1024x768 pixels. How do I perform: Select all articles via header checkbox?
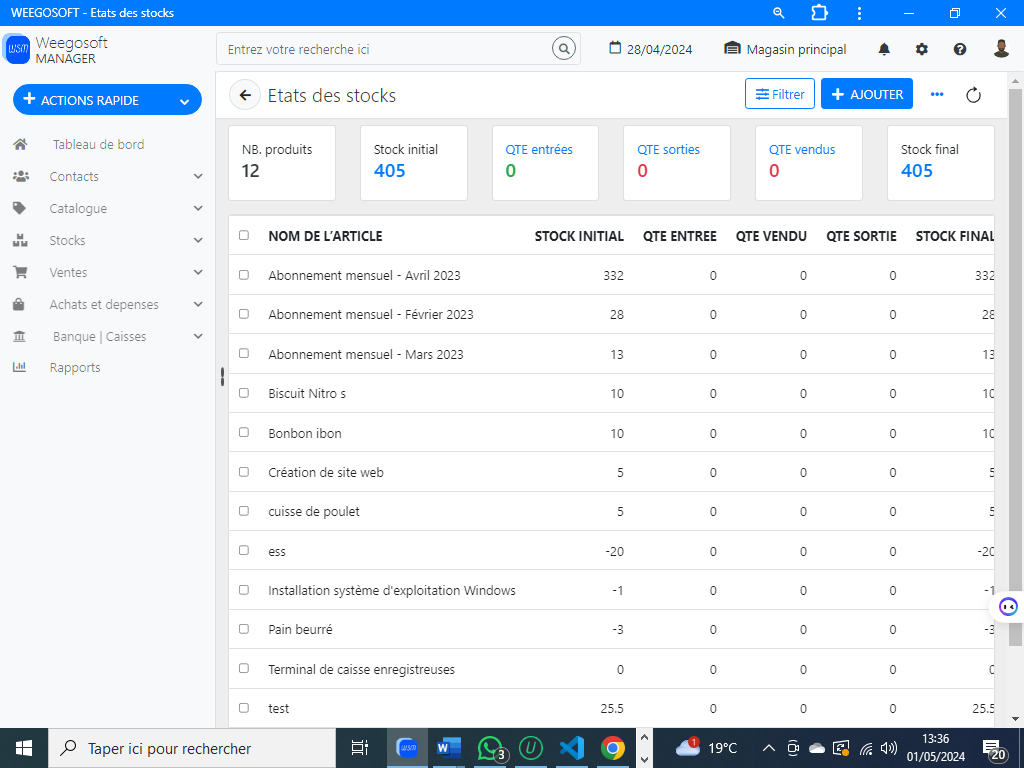click(x=244, y=235)
